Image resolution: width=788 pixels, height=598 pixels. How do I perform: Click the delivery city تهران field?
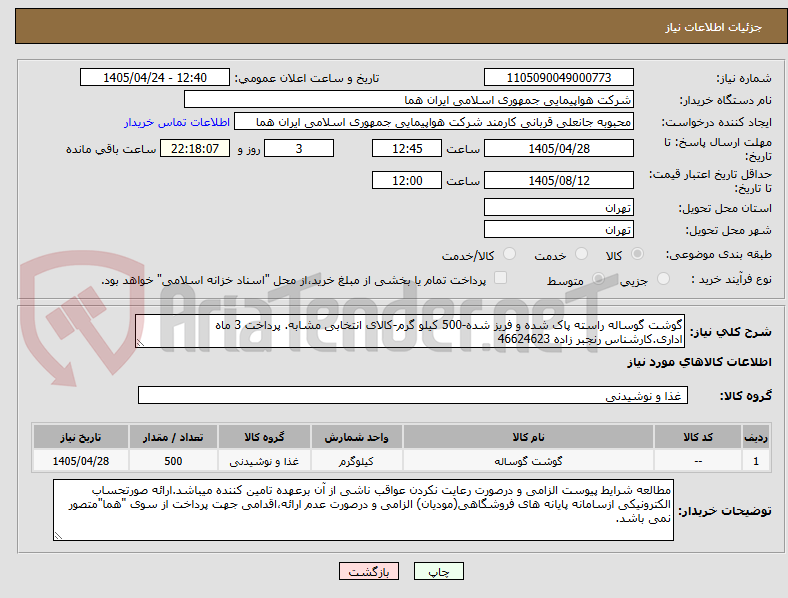click(558, 230)
